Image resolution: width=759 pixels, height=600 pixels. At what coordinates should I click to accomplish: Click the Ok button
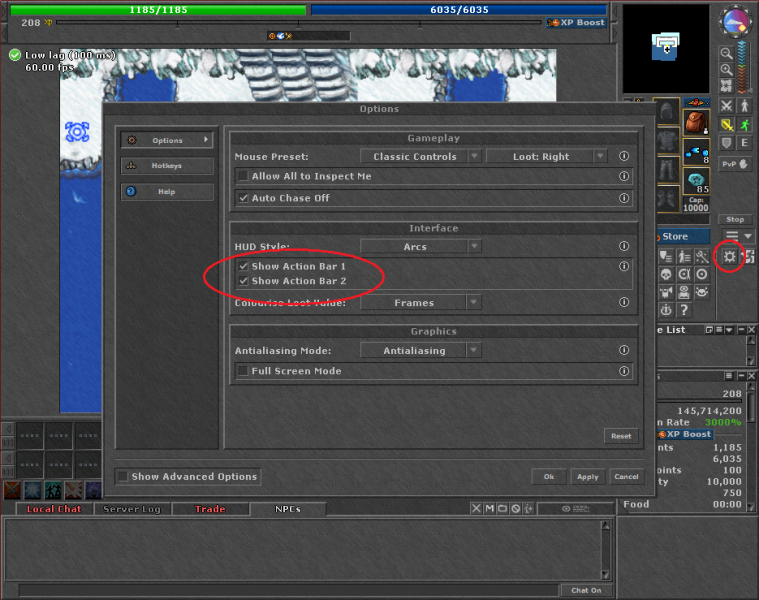pyautogui.click(x=549, y=477)
